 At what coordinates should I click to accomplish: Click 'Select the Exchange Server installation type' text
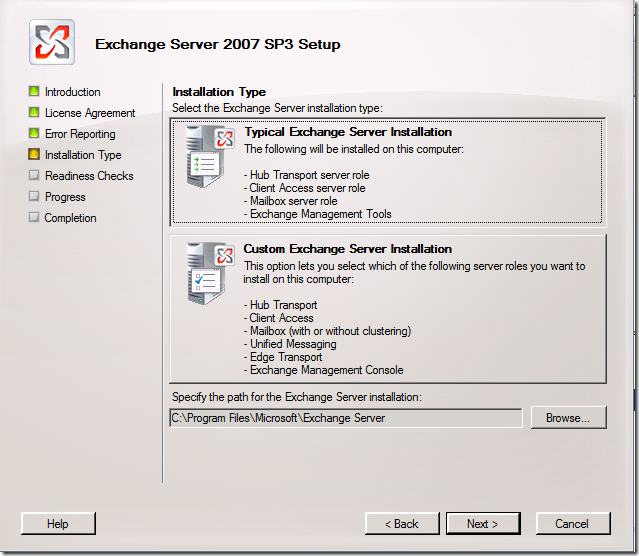[x=278, y=108]
